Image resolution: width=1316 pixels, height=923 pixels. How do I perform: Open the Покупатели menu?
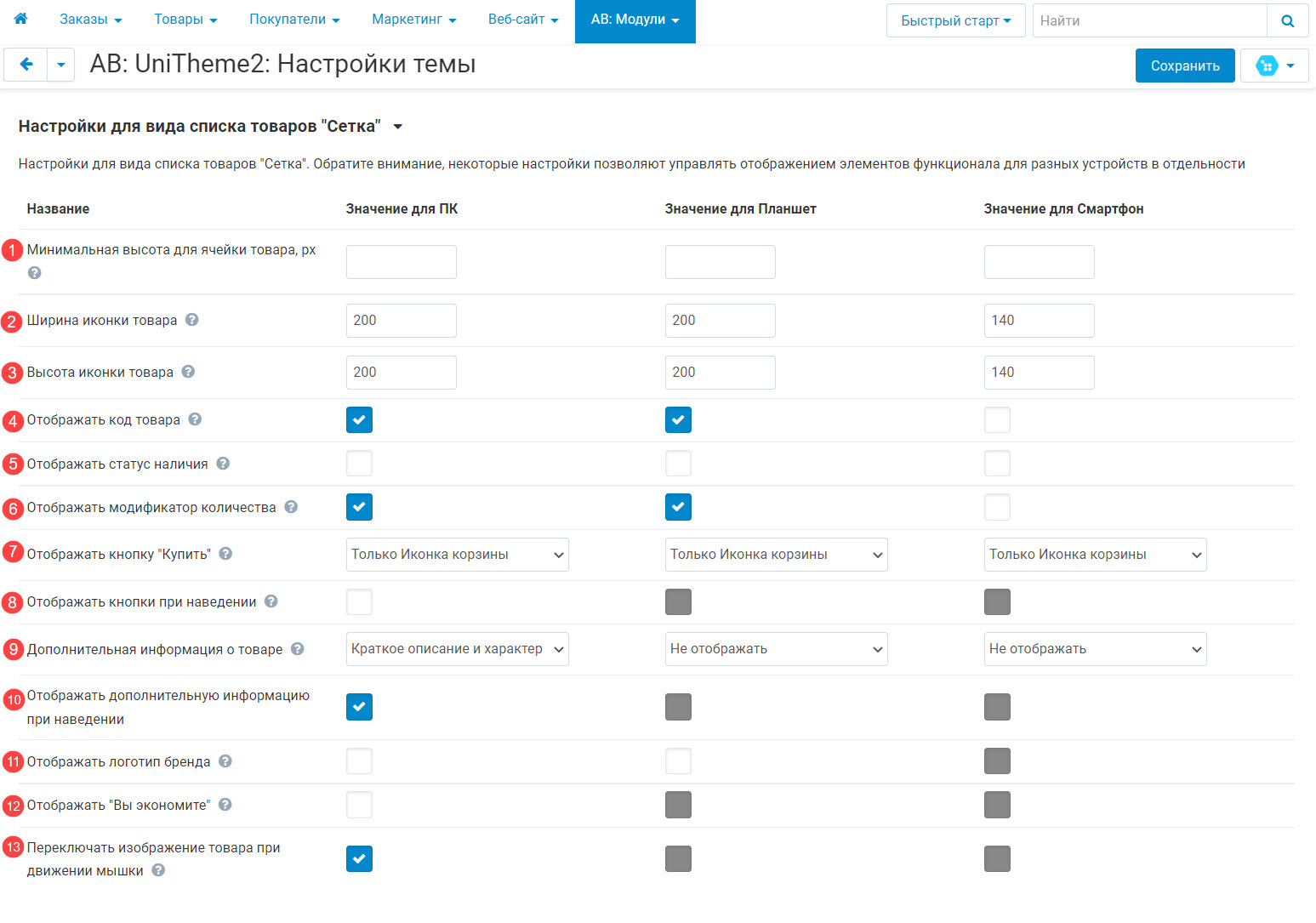294,20
